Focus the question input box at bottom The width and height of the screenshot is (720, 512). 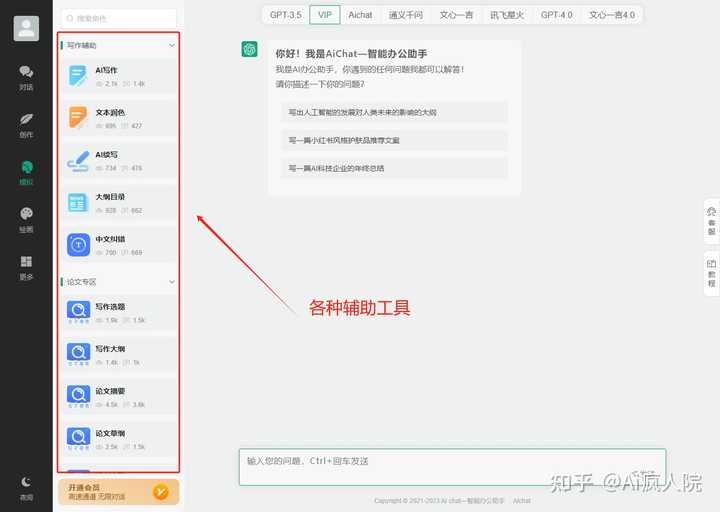click(452, 467)
